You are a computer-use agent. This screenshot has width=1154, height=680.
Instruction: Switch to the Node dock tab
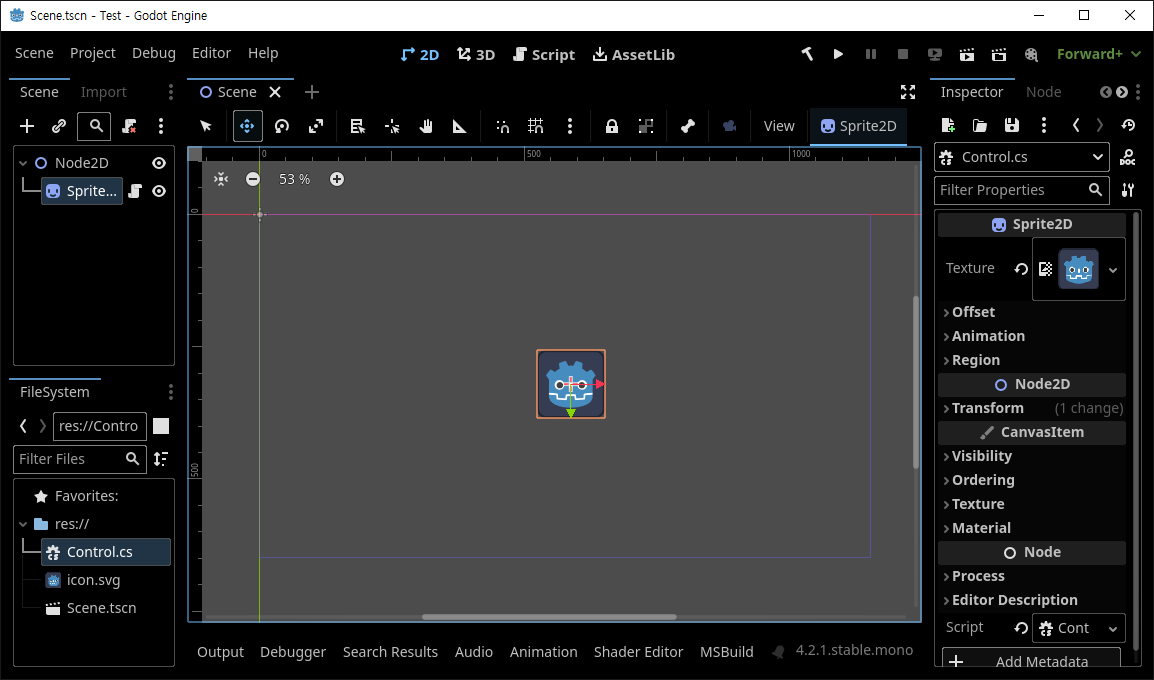pos(1044,92)
